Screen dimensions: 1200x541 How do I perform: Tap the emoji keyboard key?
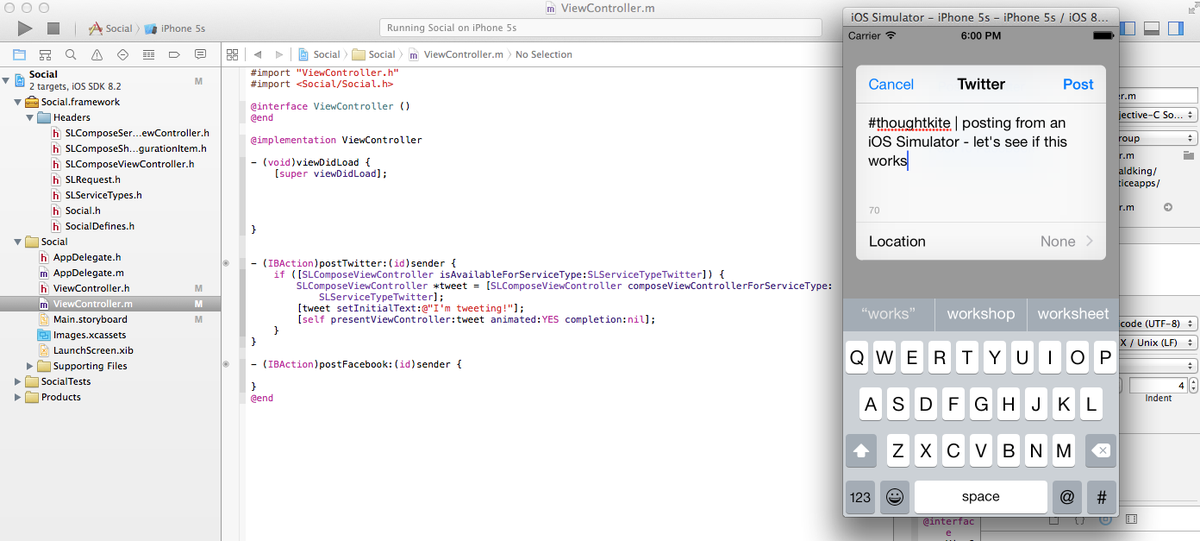point(895,496)
